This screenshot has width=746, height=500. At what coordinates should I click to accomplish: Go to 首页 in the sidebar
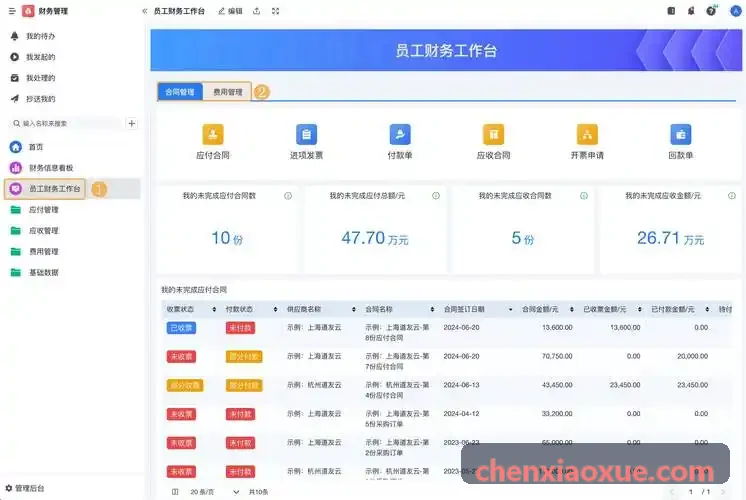pyautogui.click(x=36, y=147)
